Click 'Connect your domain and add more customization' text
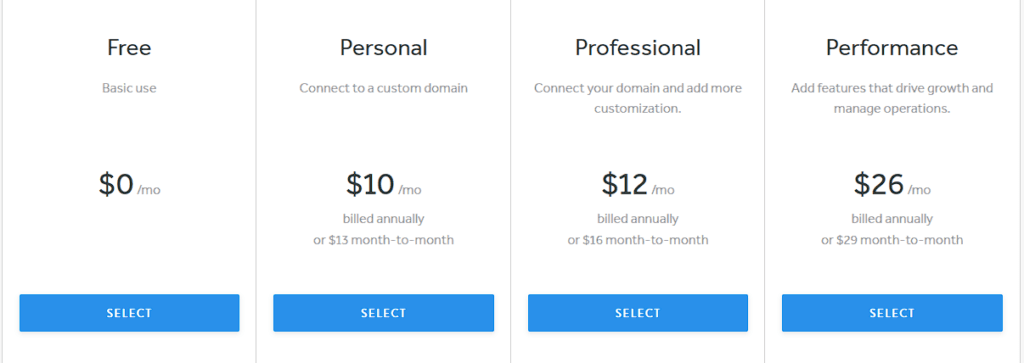 637,98
